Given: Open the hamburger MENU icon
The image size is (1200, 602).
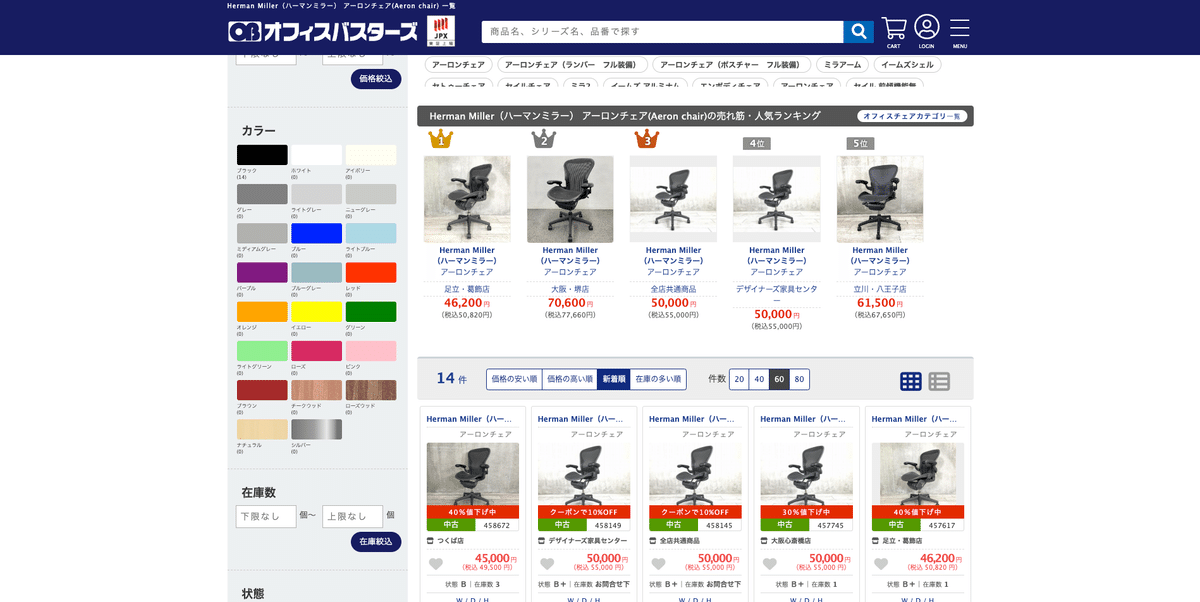Looking at the screenshot, I should (x=960, y=32).
